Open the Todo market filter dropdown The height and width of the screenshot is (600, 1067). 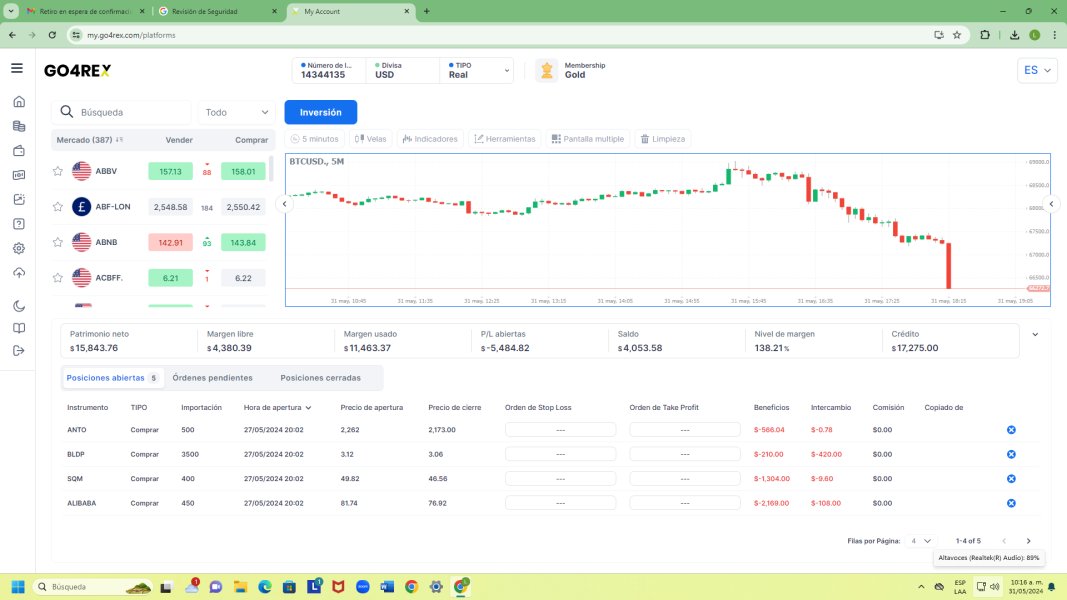tap(237, 113)
